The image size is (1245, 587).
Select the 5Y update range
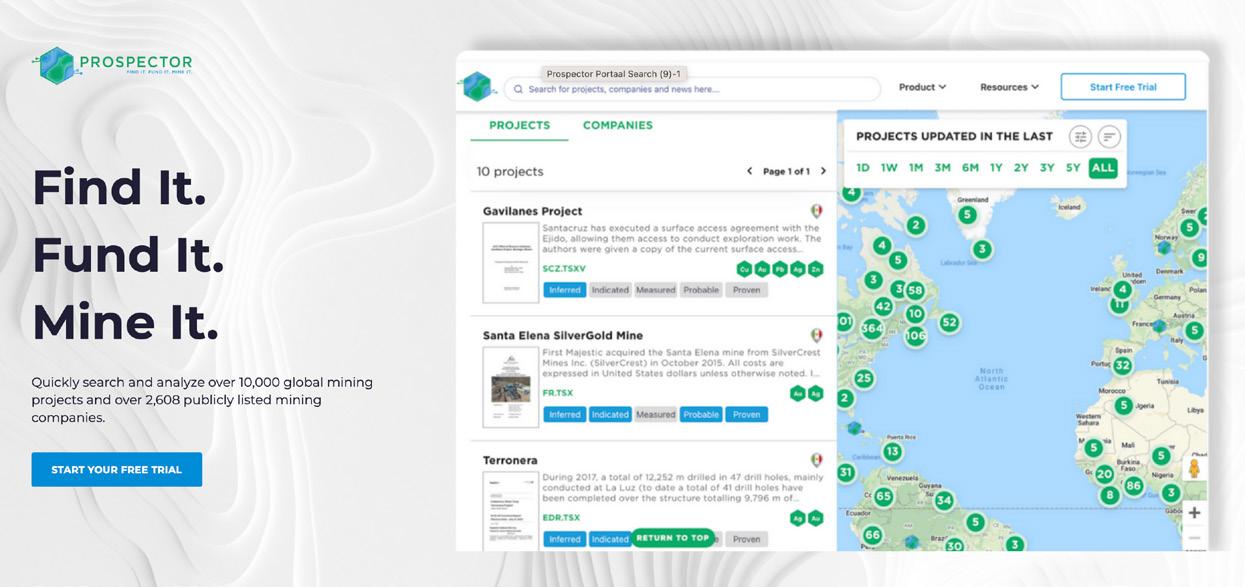click(x=1073, y=168)
